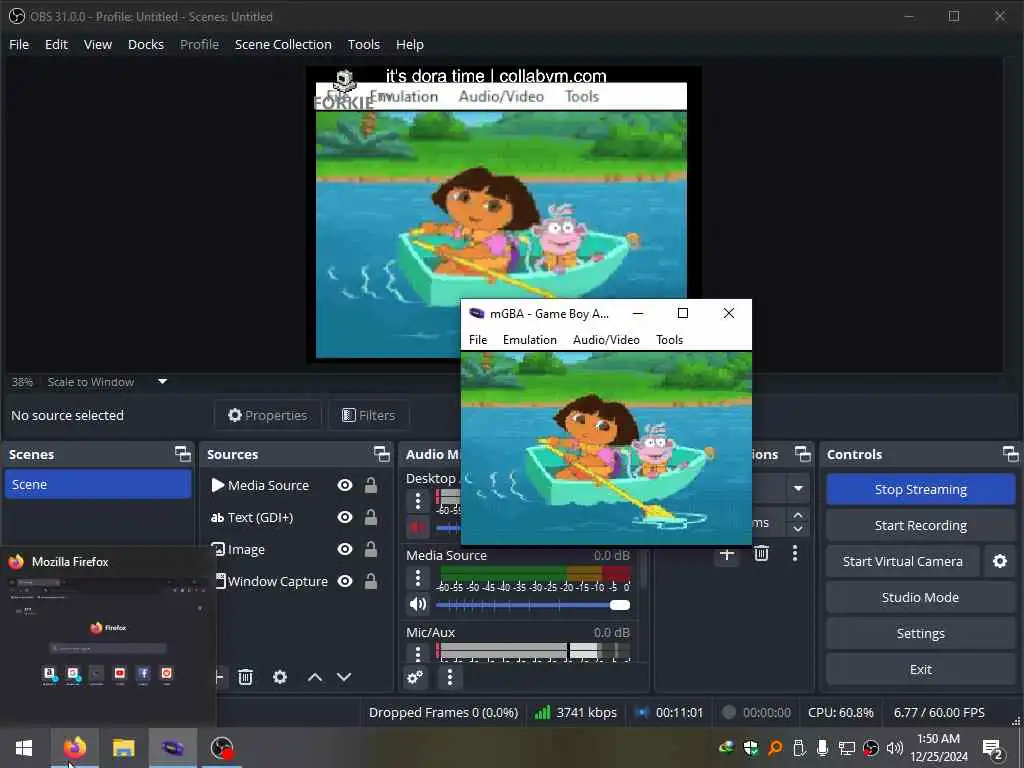
Task: Open Audio Mixer menu dots at bottom
Action: (x=449, y=677)
